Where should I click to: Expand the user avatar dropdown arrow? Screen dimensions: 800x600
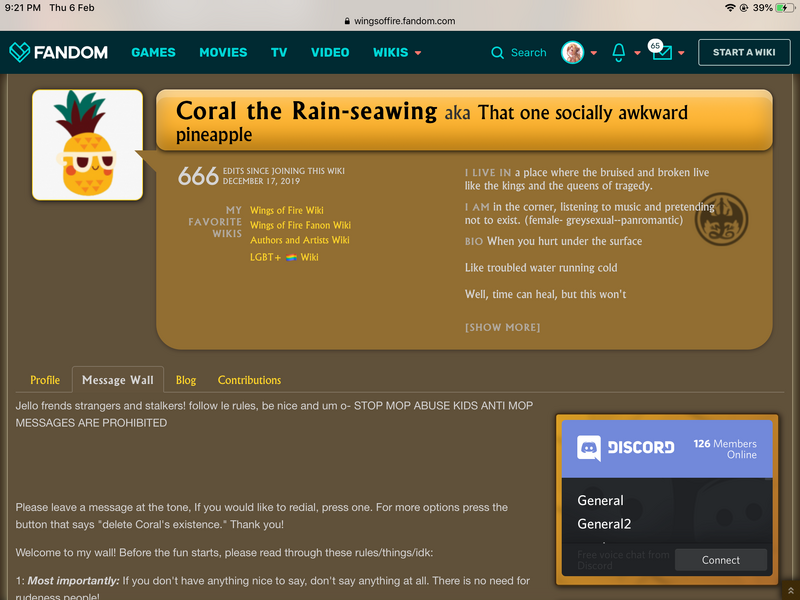pos(594,53)
